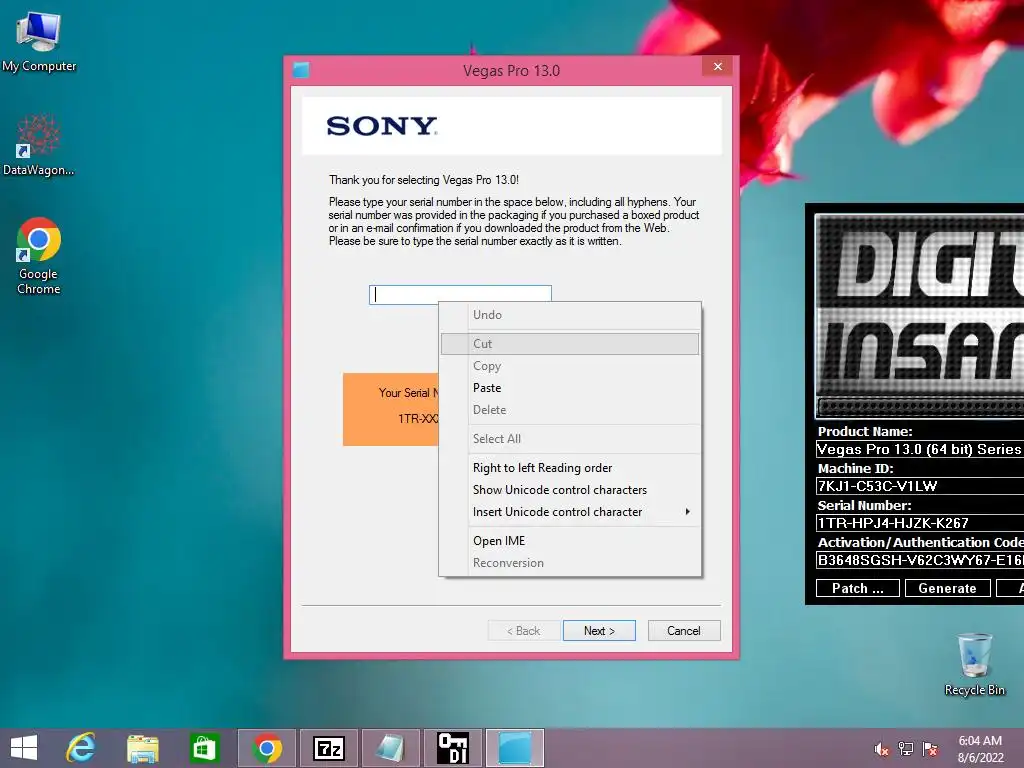The width and height of the screenshot is (1024, 768).
Task: Select Cut in the context menu
Action: 569,344
